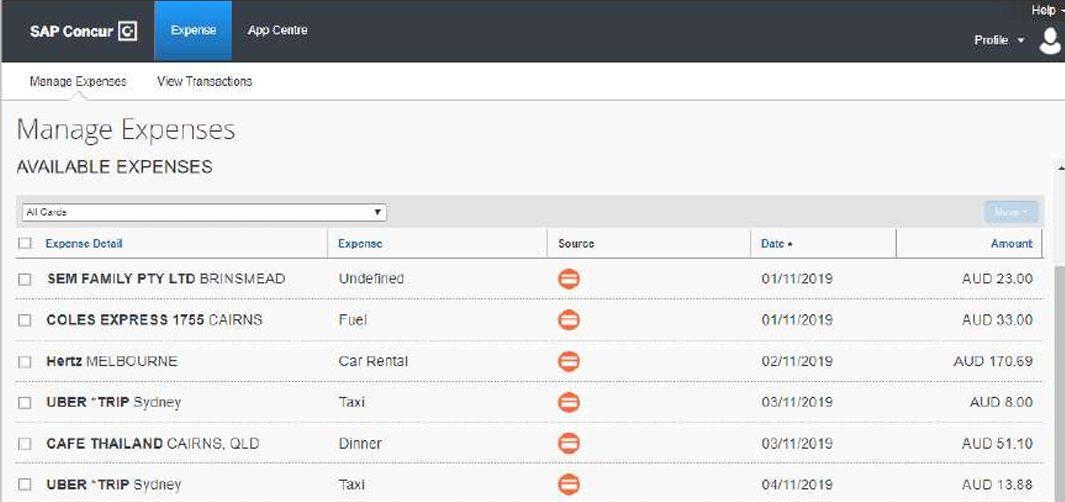Image resolution: width=1065 pixels, height=502 pixels.
Task: Click source card icon for AUD 8.00 Uber trip
Action: pos(568,402)
